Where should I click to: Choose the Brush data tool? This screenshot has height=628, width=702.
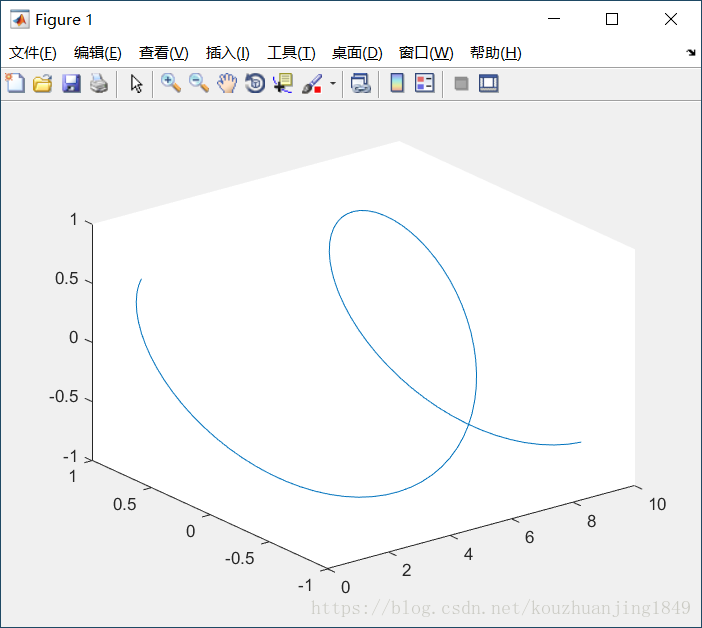(312, 83)
